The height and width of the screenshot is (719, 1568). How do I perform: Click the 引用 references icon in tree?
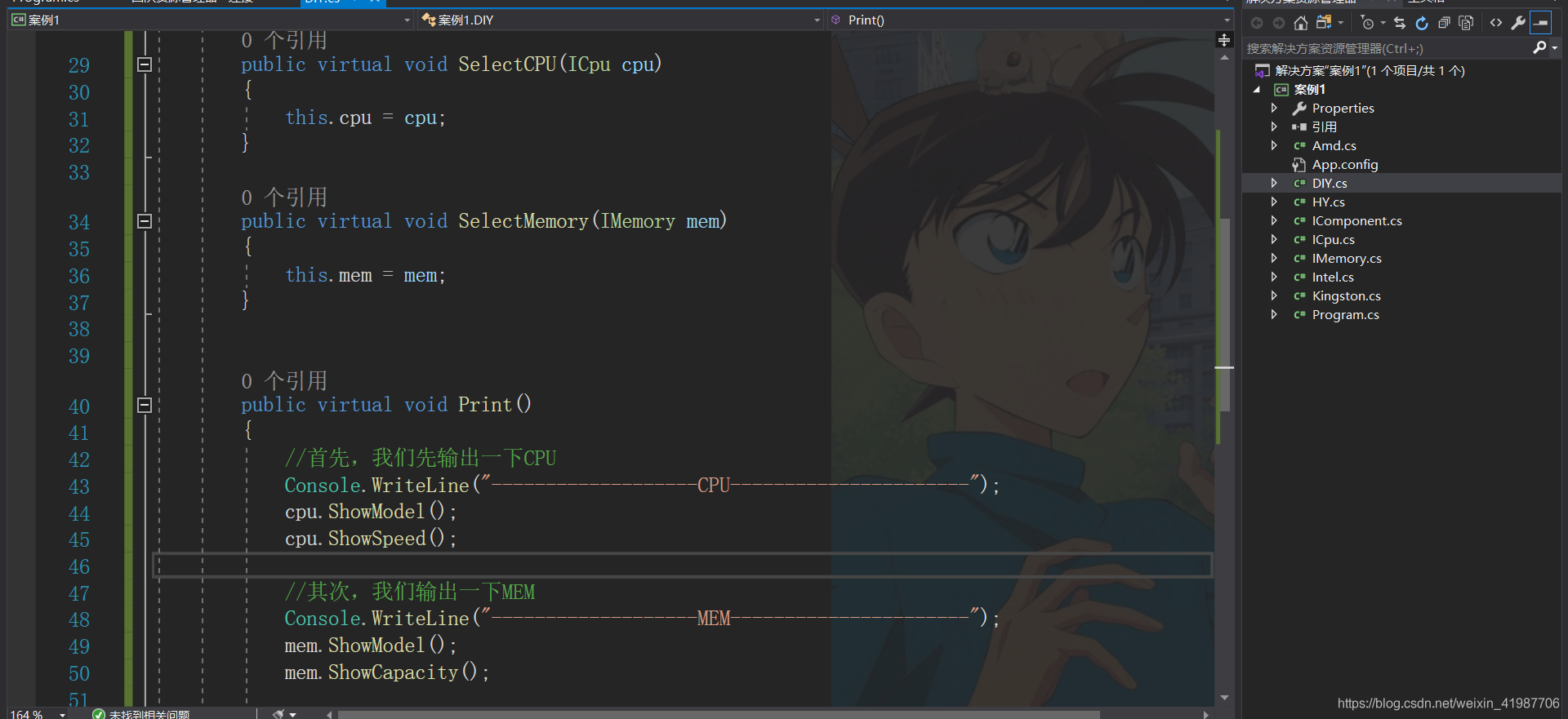pyautogui.click(x=1299, y=126)
